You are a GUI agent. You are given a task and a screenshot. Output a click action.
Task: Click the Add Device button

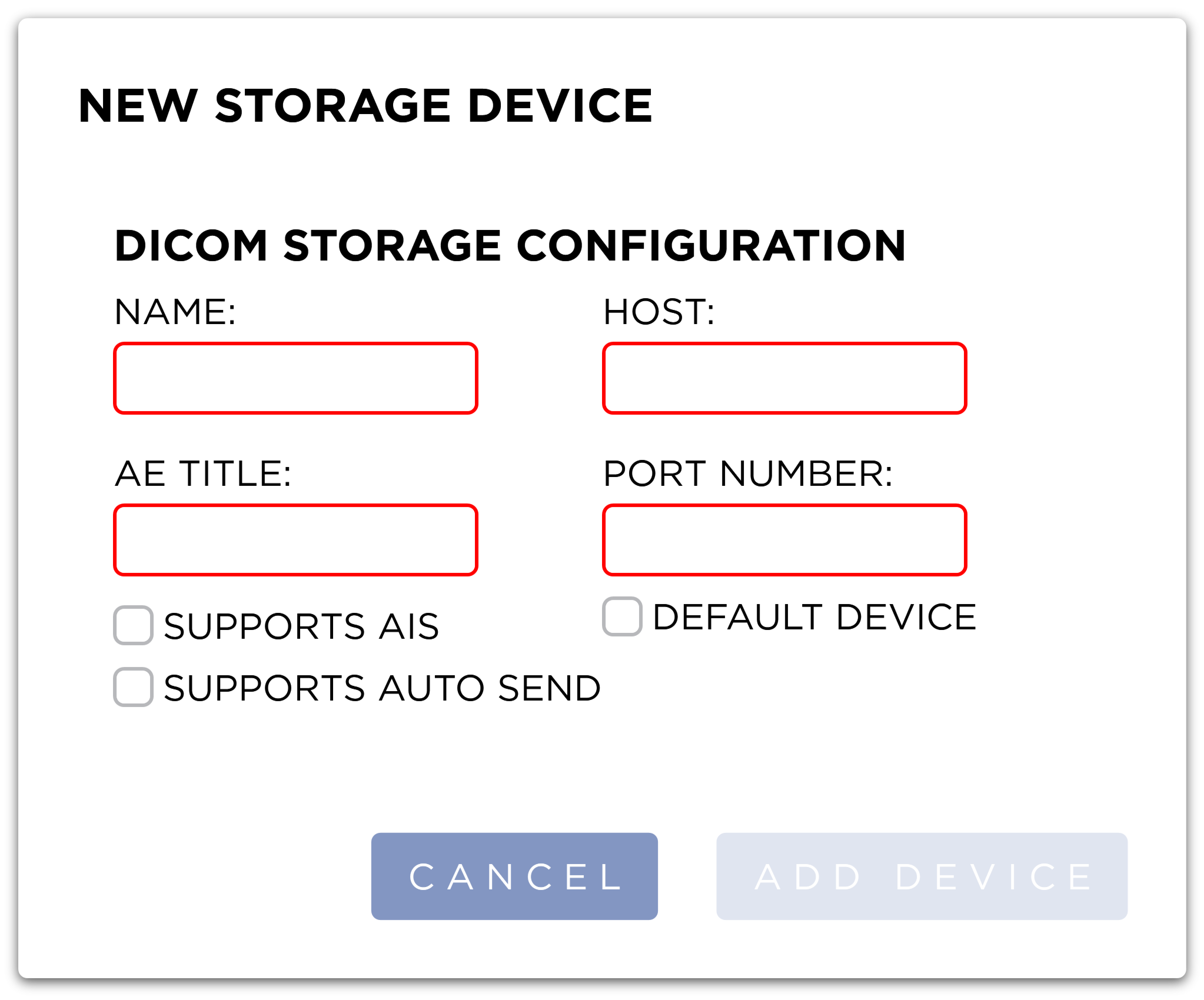[922, 876]
